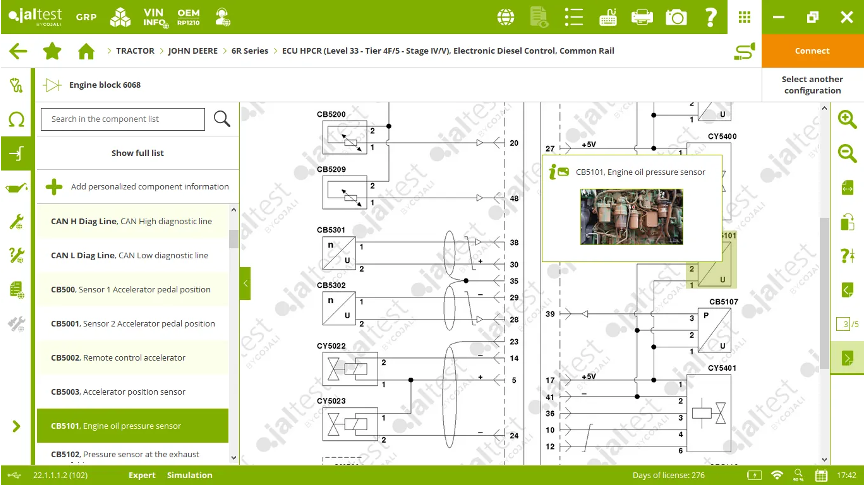Click Show full list
The image size is (864, 486).
tap(137, 153)
